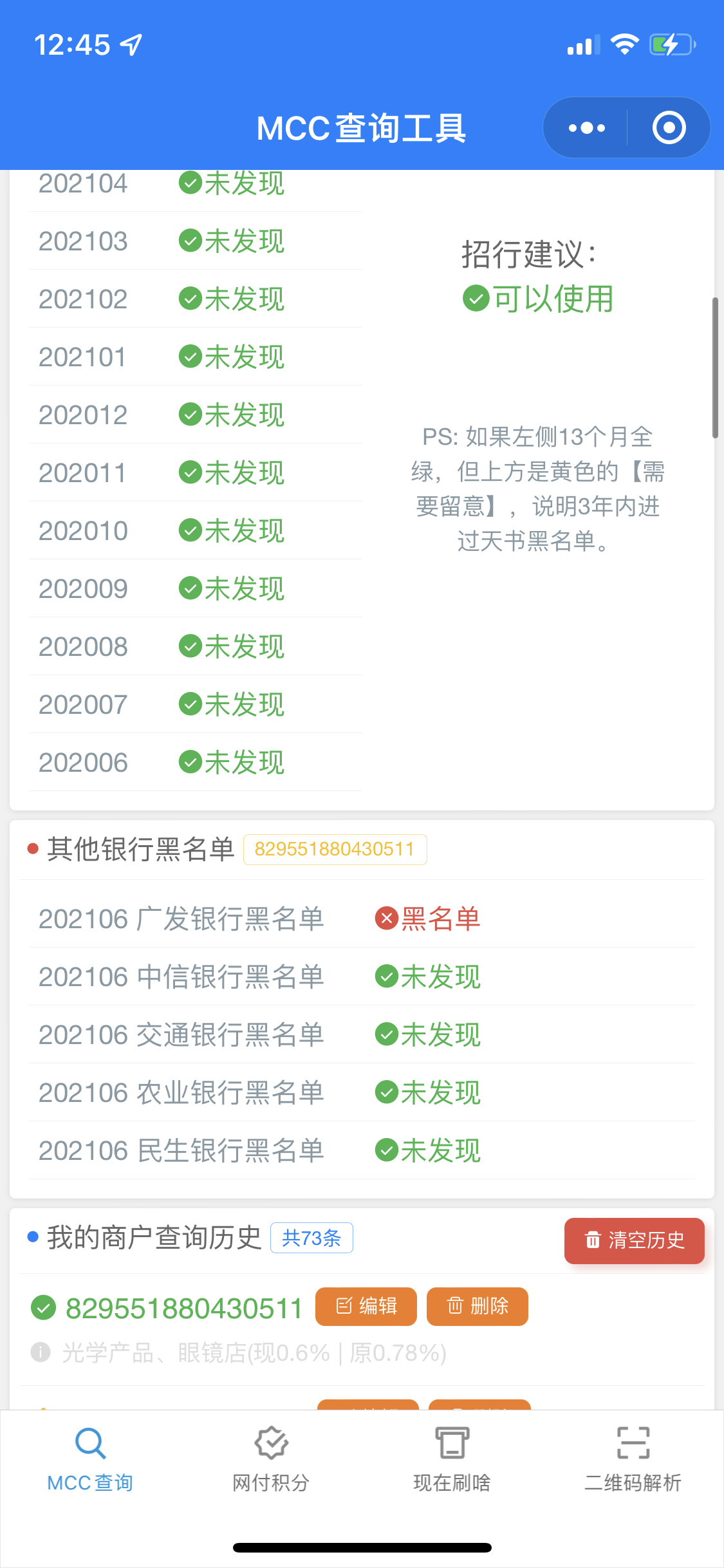
Task: Tap 删除 for merchant 829551880430511
Action: pos(478,1306)
